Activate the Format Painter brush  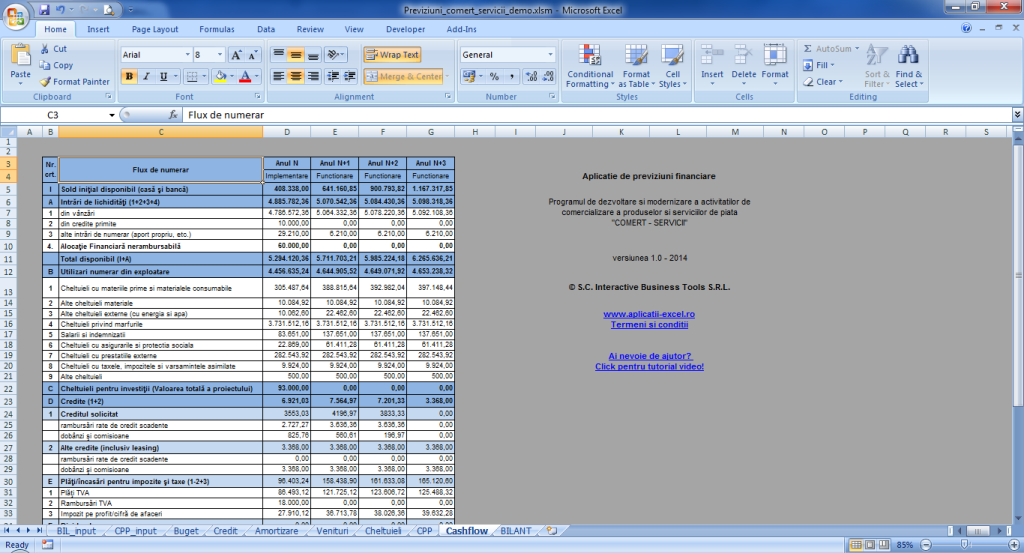74,82
